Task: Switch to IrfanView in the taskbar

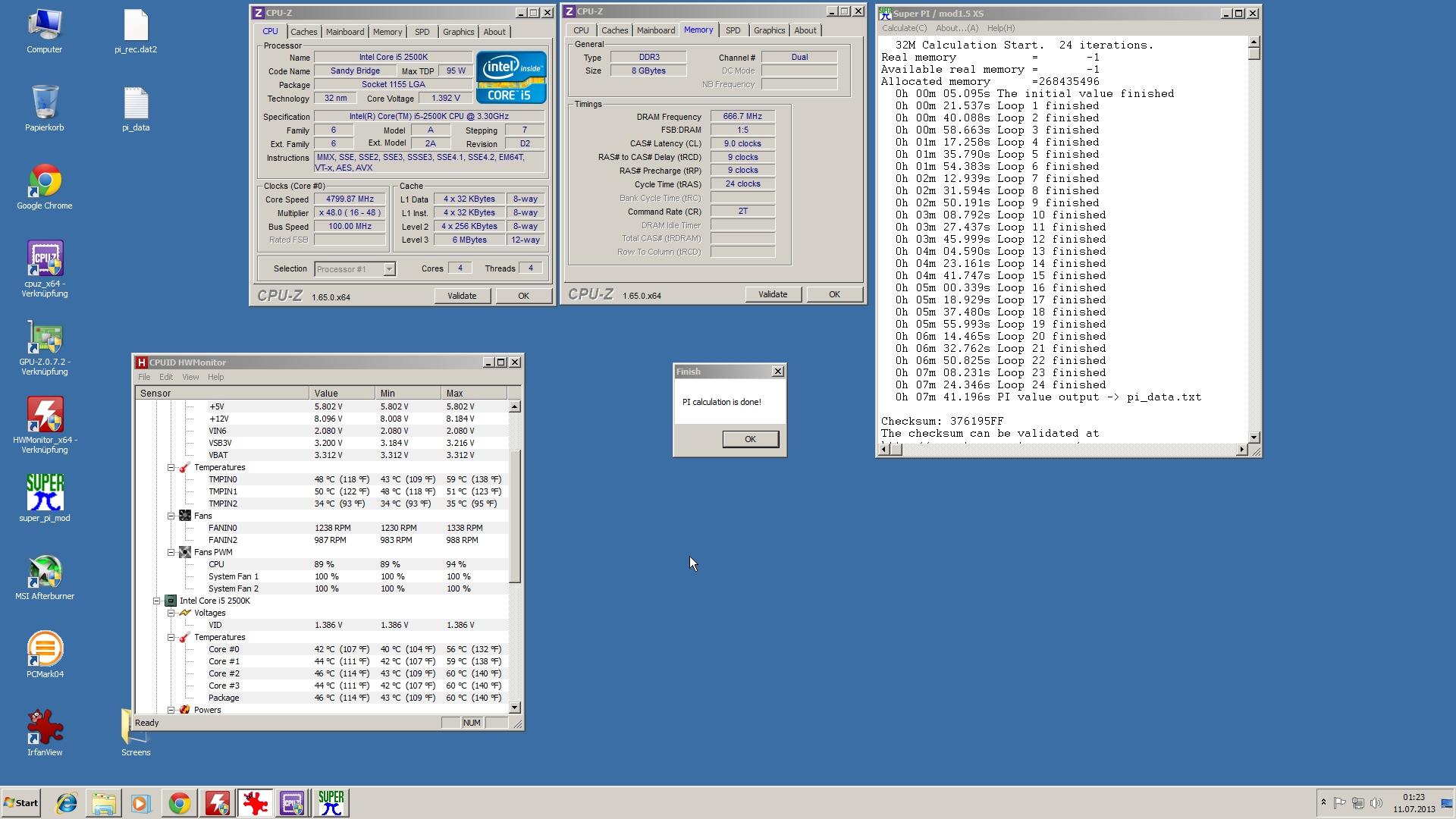Action: [256, 803]
